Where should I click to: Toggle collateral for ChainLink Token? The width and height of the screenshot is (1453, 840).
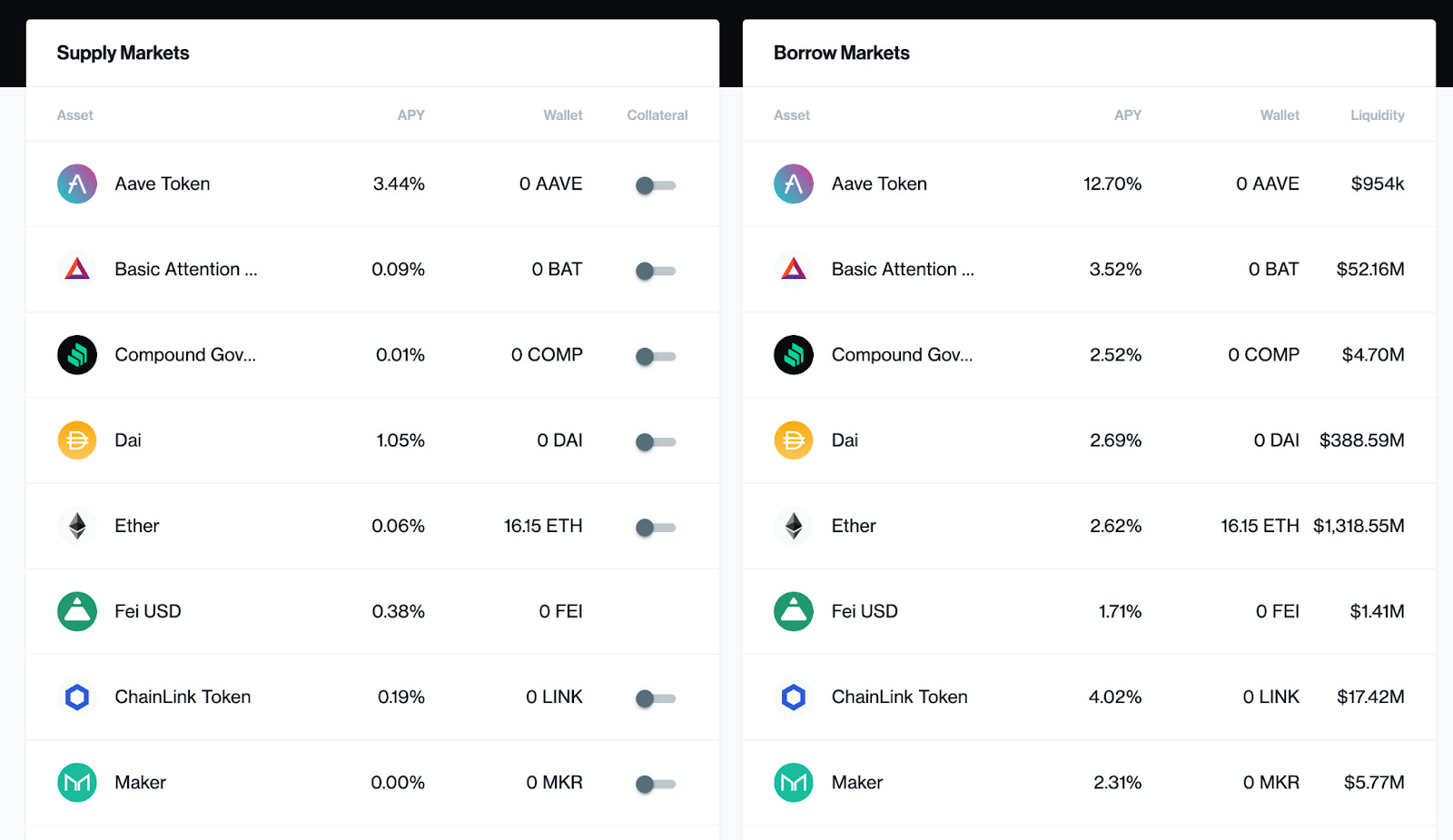[656, 698]
